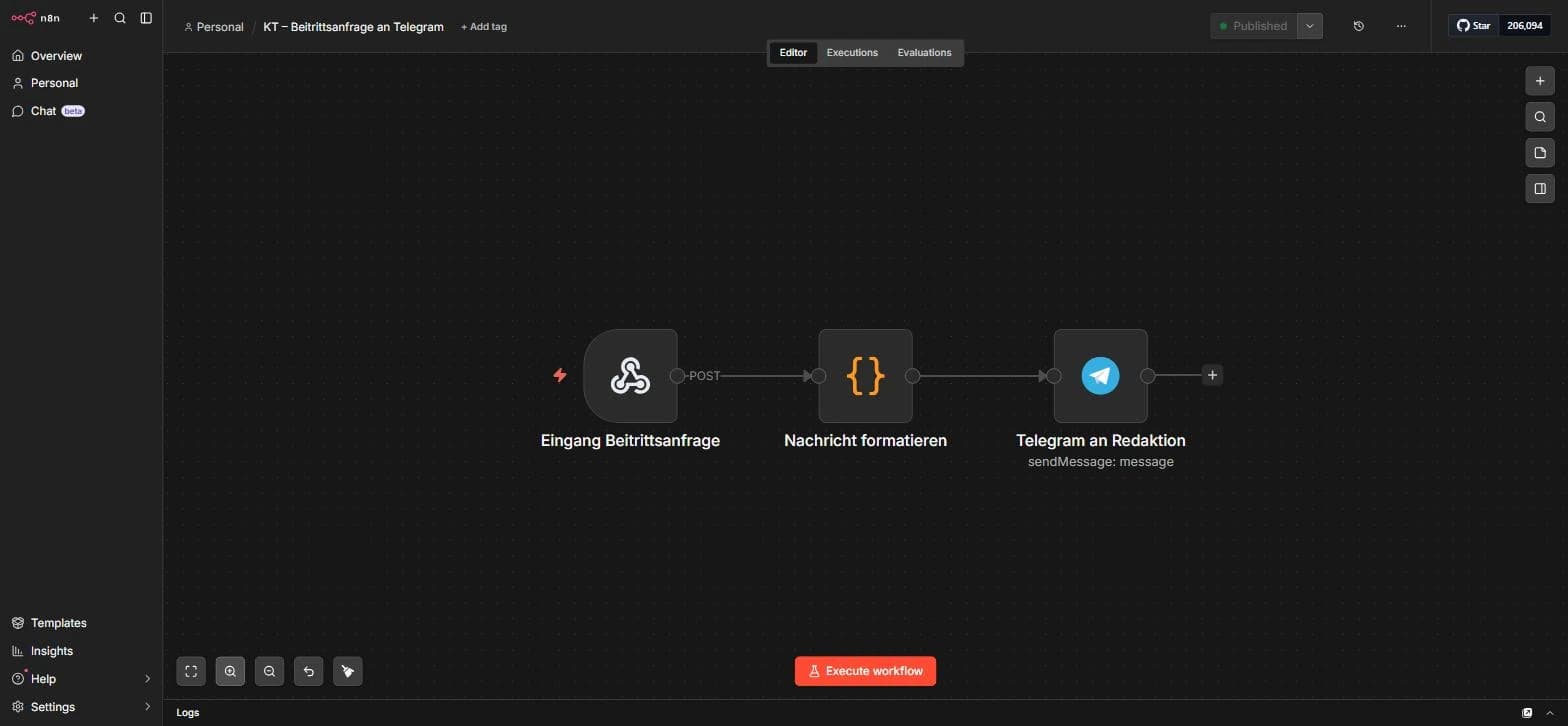Click the plus icon beside the n8n logo

pyautogui.click(x=94, y=18)
